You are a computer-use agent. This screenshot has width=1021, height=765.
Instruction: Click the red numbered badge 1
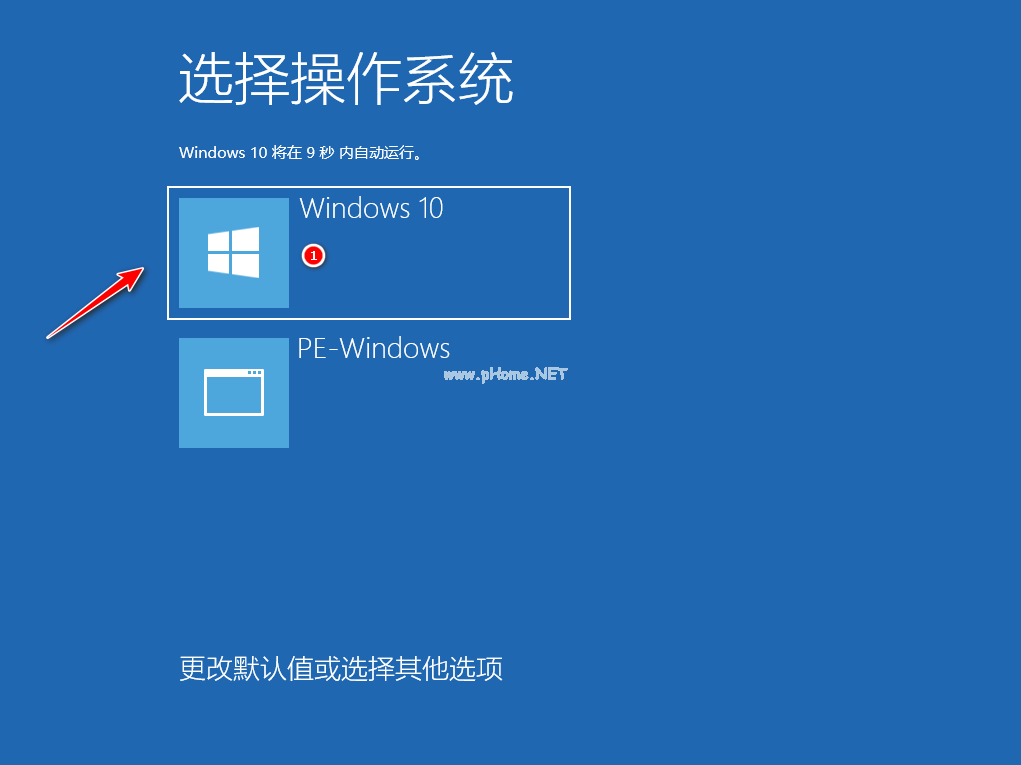point(313,255)
